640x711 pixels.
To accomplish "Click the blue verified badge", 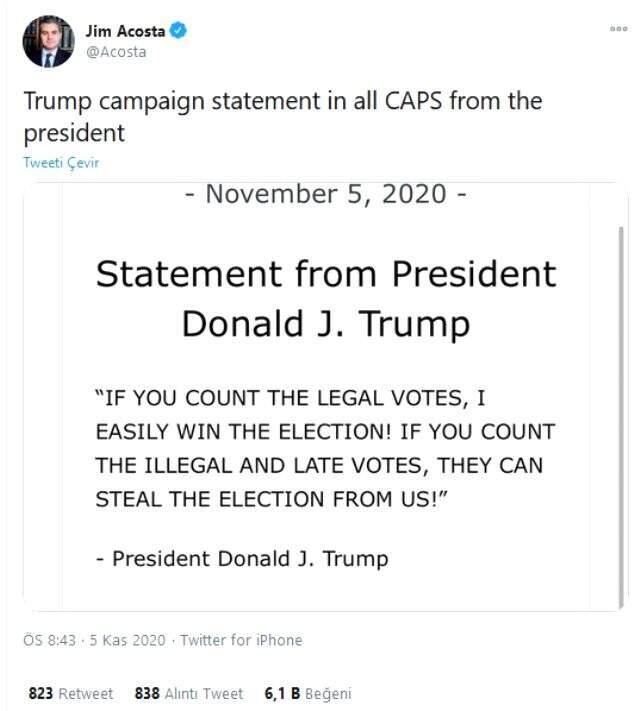I will (179, 31).
